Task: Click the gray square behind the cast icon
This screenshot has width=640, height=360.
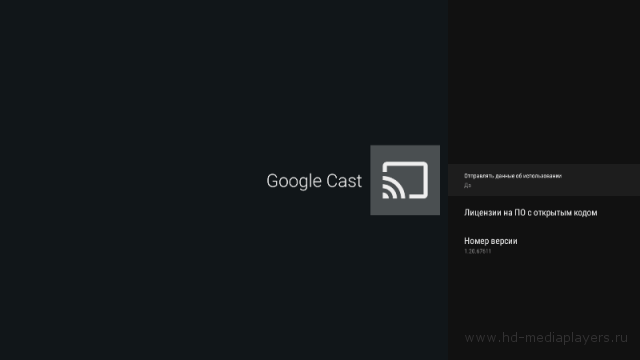Action: pos(405,180)
